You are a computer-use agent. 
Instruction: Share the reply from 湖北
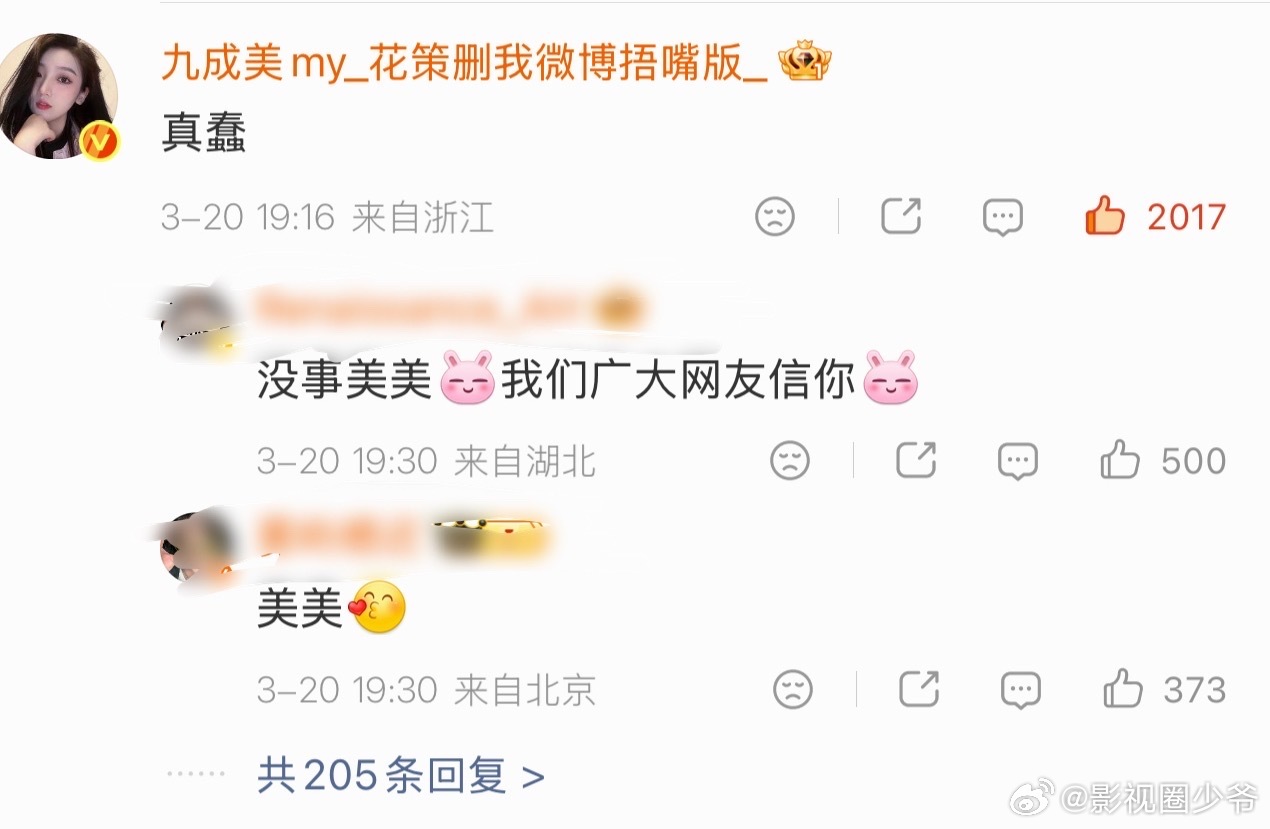coord(915,460)
